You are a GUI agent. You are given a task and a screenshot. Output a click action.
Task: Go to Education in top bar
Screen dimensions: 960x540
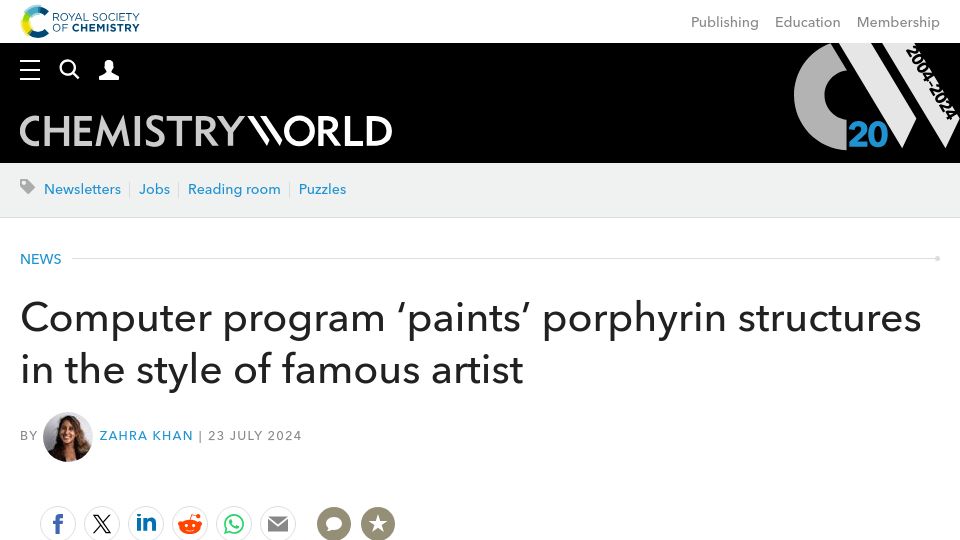tap(808, 22)
